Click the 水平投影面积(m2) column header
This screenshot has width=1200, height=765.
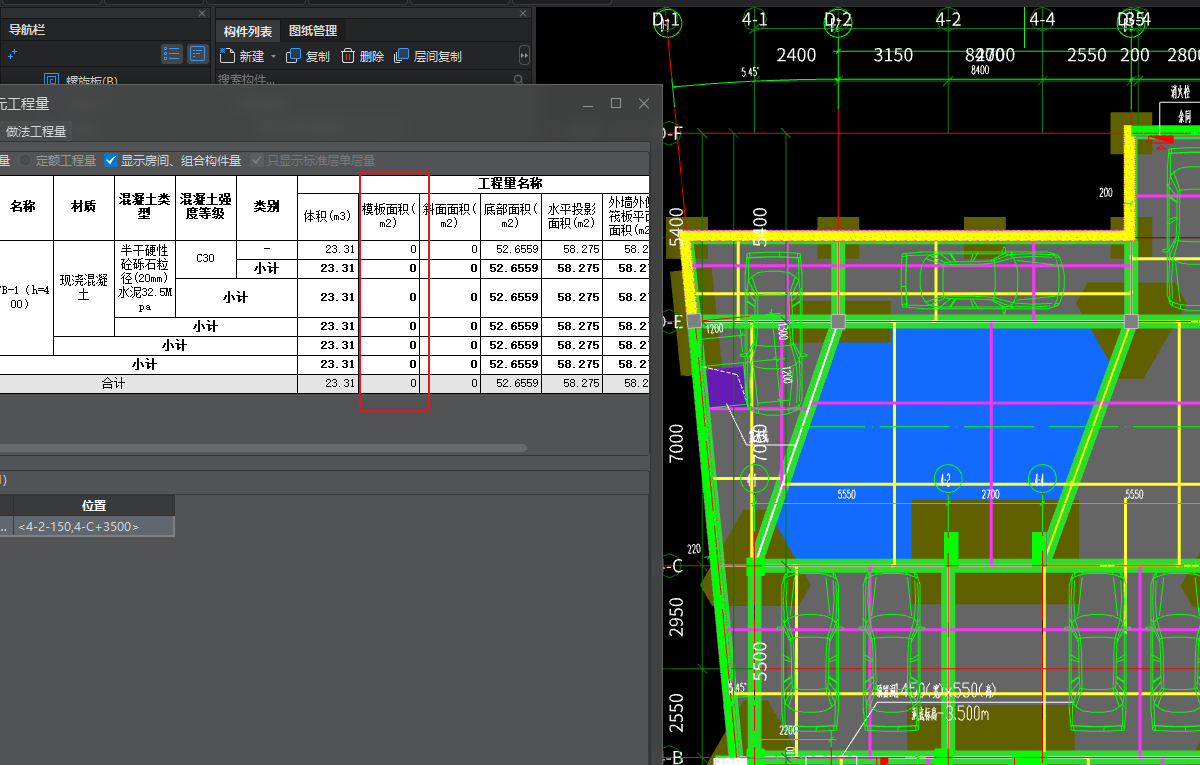[572, 216]
